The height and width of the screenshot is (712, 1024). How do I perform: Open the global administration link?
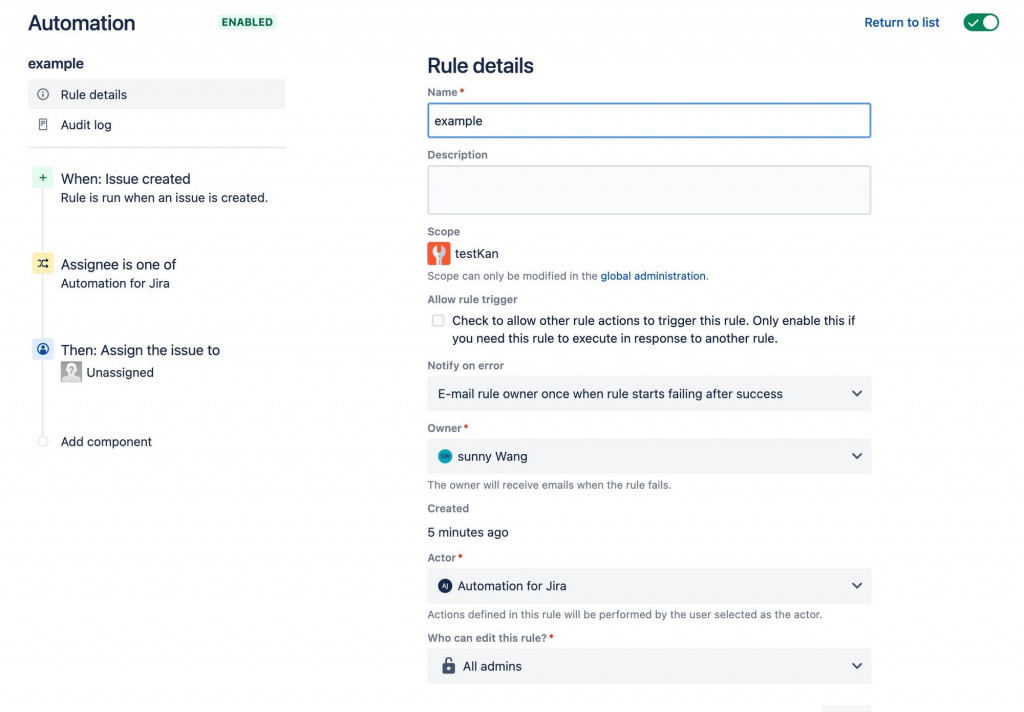click(x=653, y=276)
